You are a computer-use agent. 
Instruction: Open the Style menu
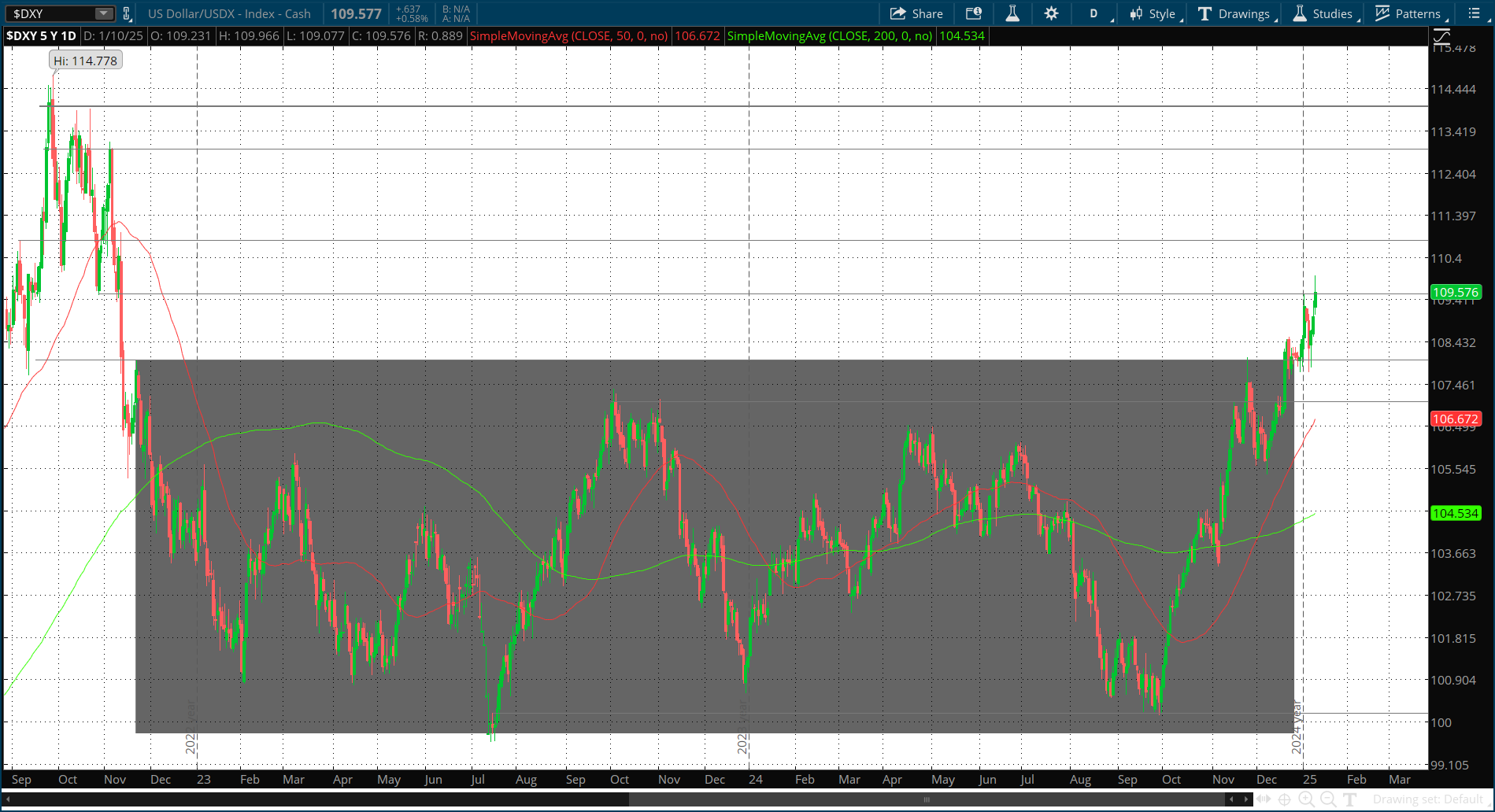point(1155,13)
